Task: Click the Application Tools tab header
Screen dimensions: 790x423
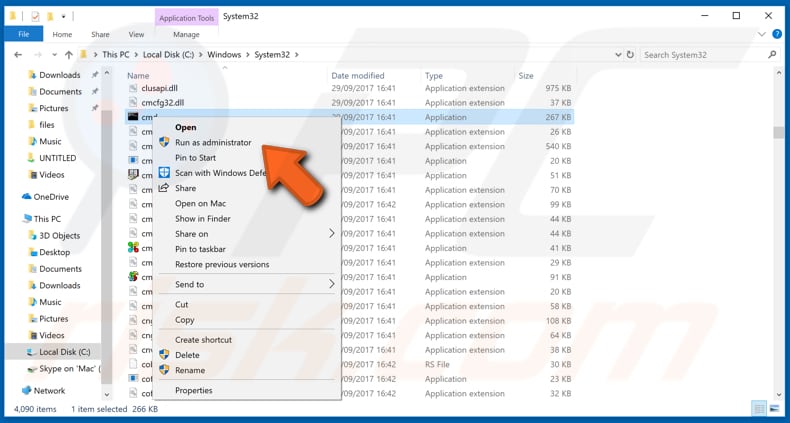Action: (187, 18)
